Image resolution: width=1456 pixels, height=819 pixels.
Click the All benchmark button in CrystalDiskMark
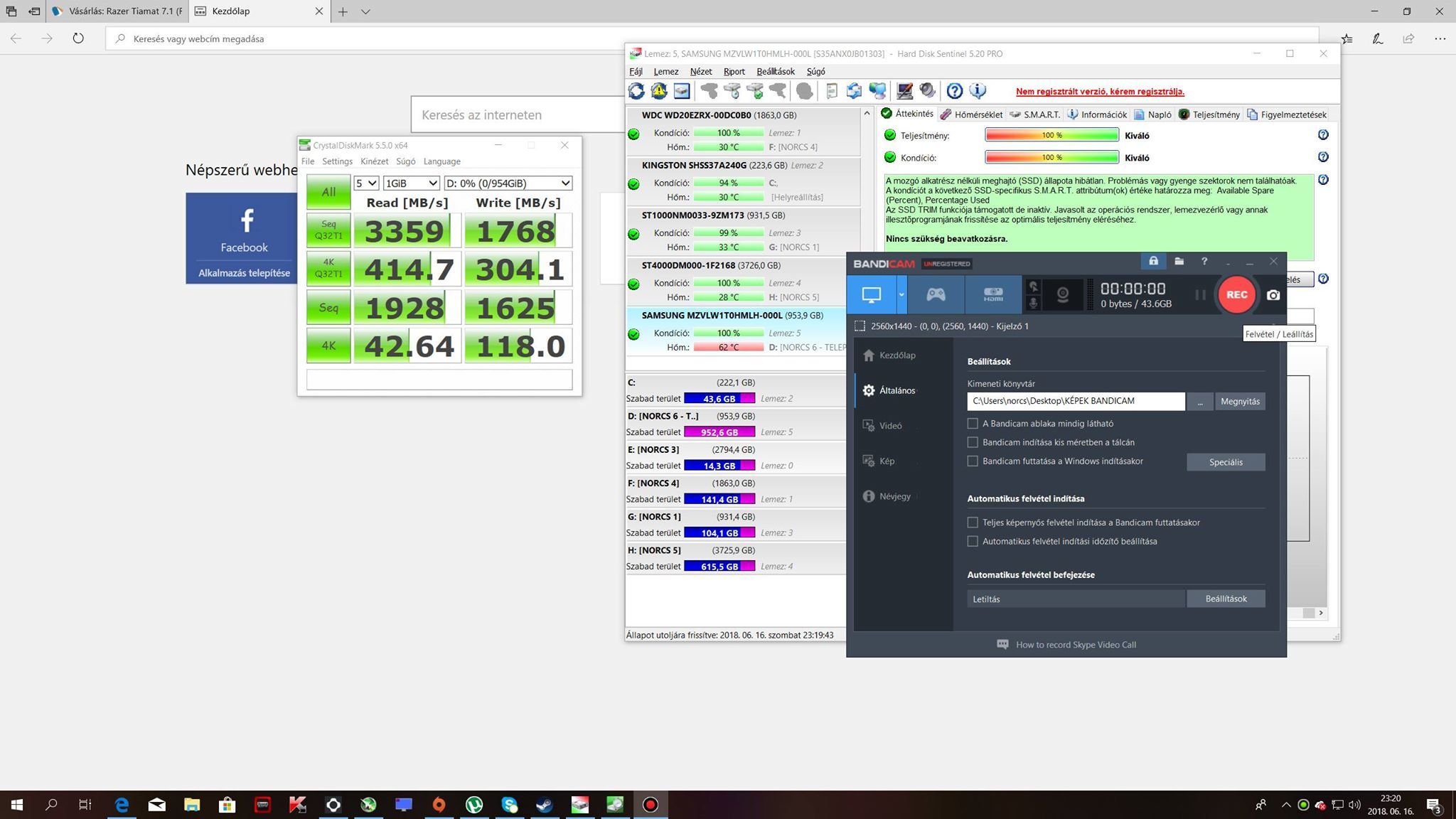coord(328,191)
